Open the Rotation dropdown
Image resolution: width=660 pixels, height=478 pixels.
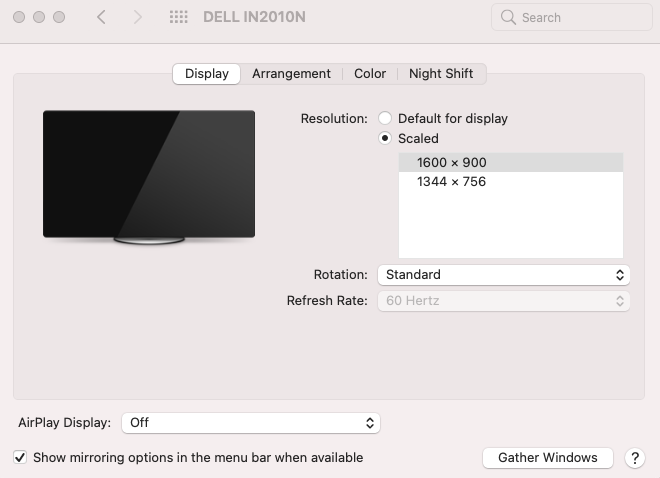pos(504,275)
